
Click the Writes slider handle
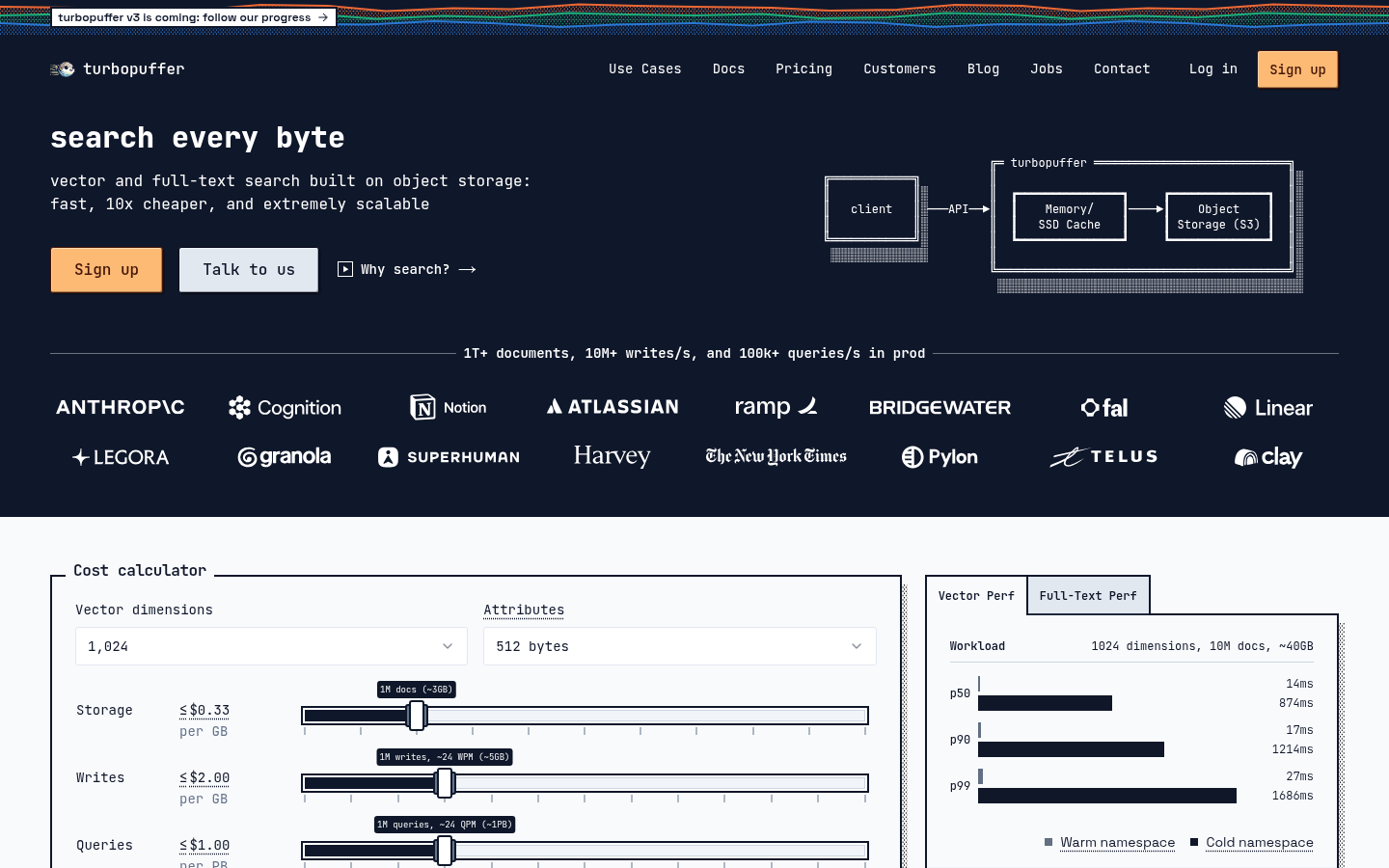point(445,783)
